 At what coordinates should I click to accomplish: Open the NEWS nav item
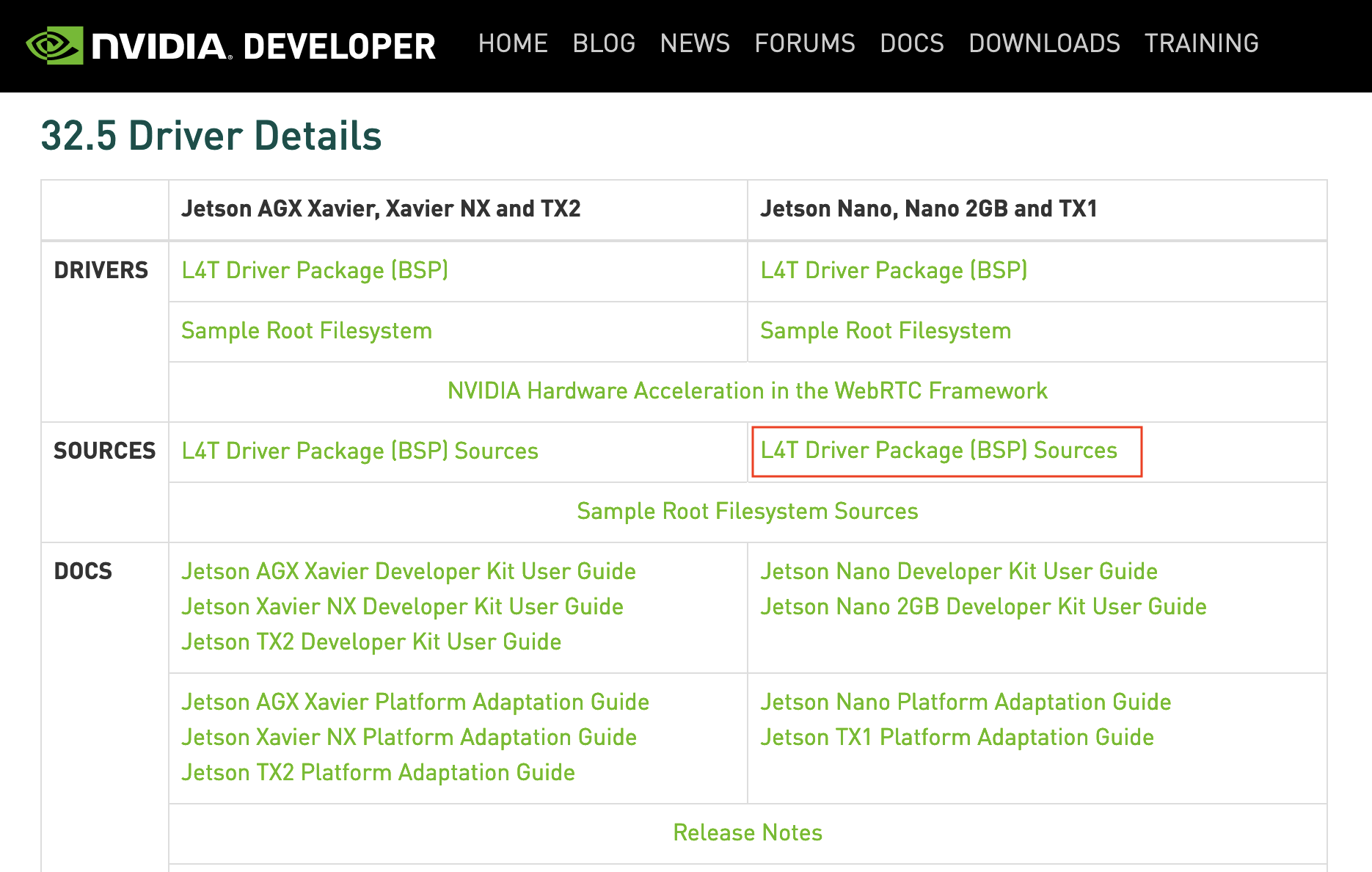point(695,43)
